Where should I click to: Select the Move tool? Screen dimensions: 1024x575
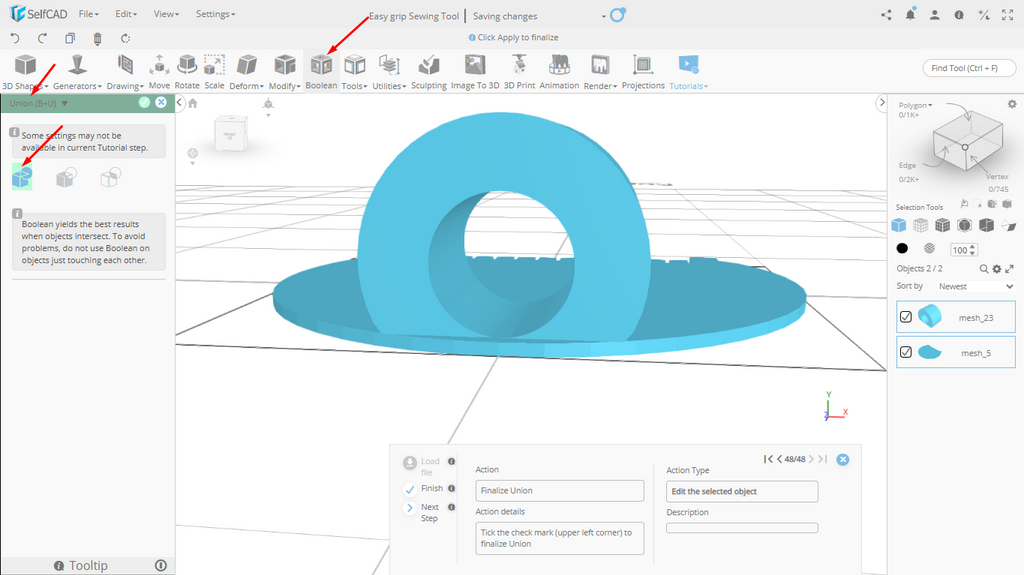click(x=159, y=71)
